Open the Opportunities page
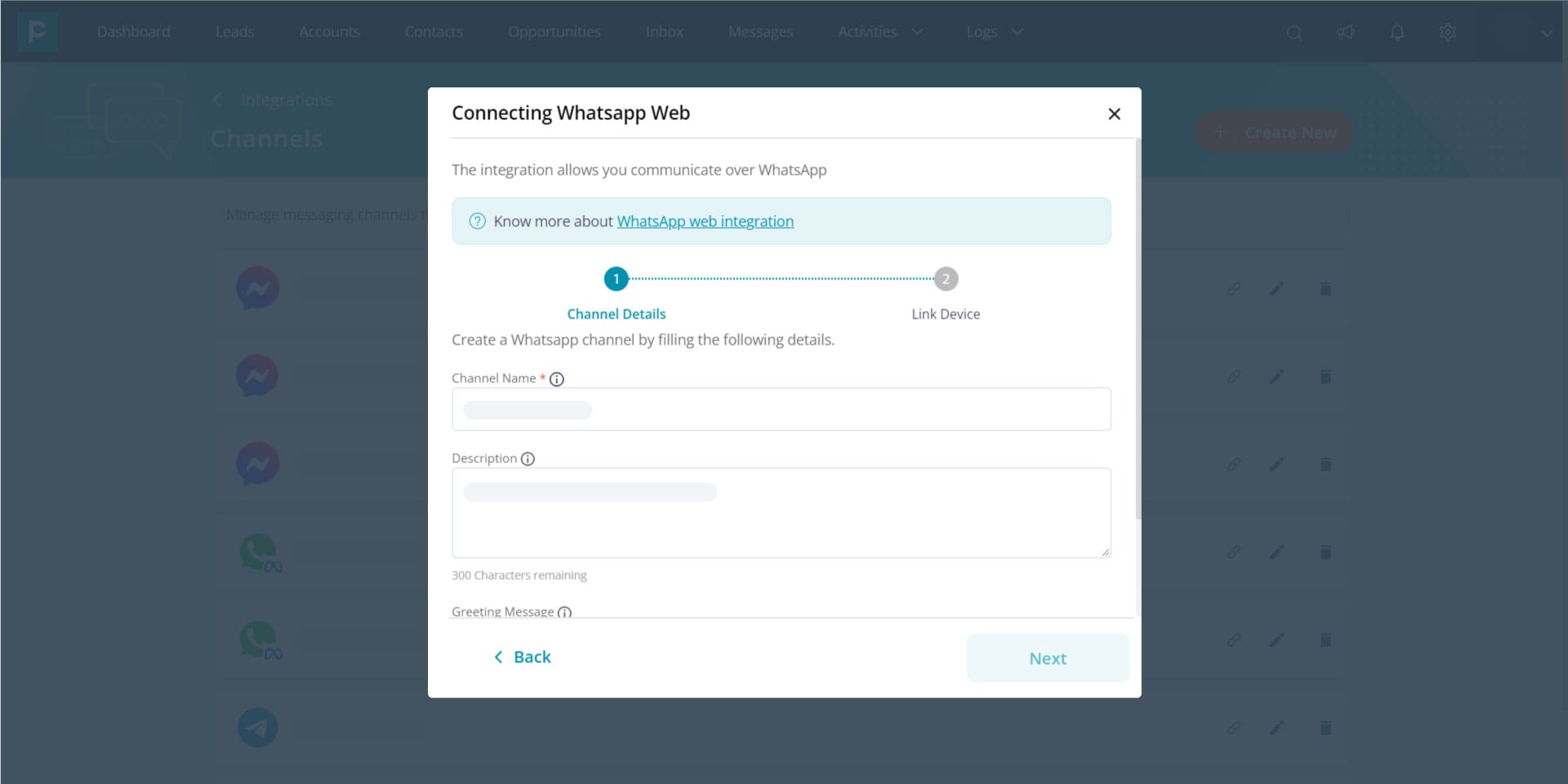This screenshot has width=1568, height=784. [554, 32]
